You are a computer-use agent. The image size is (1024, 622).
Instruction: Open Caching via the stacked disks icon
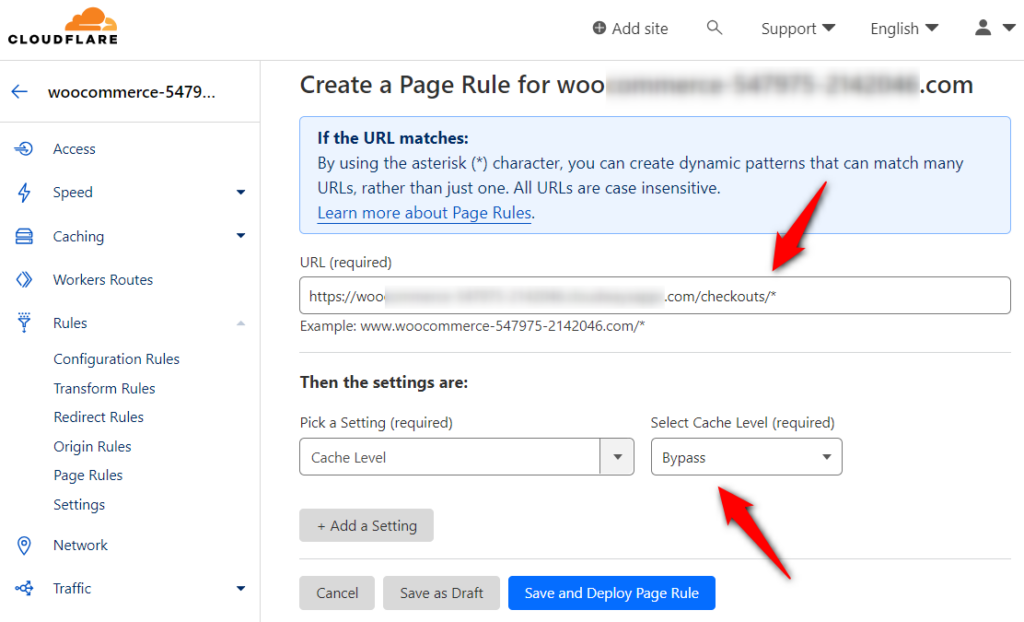[22, 236]
